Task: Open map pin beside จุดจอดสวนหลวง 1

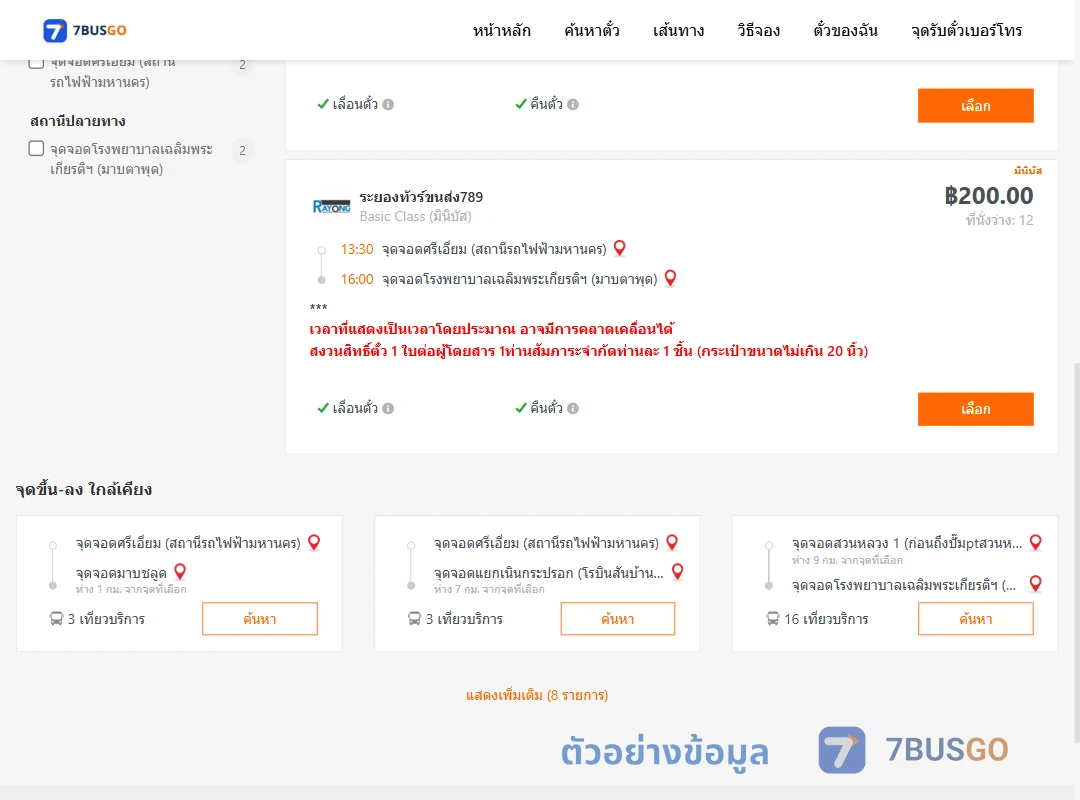Action: 1035,542
